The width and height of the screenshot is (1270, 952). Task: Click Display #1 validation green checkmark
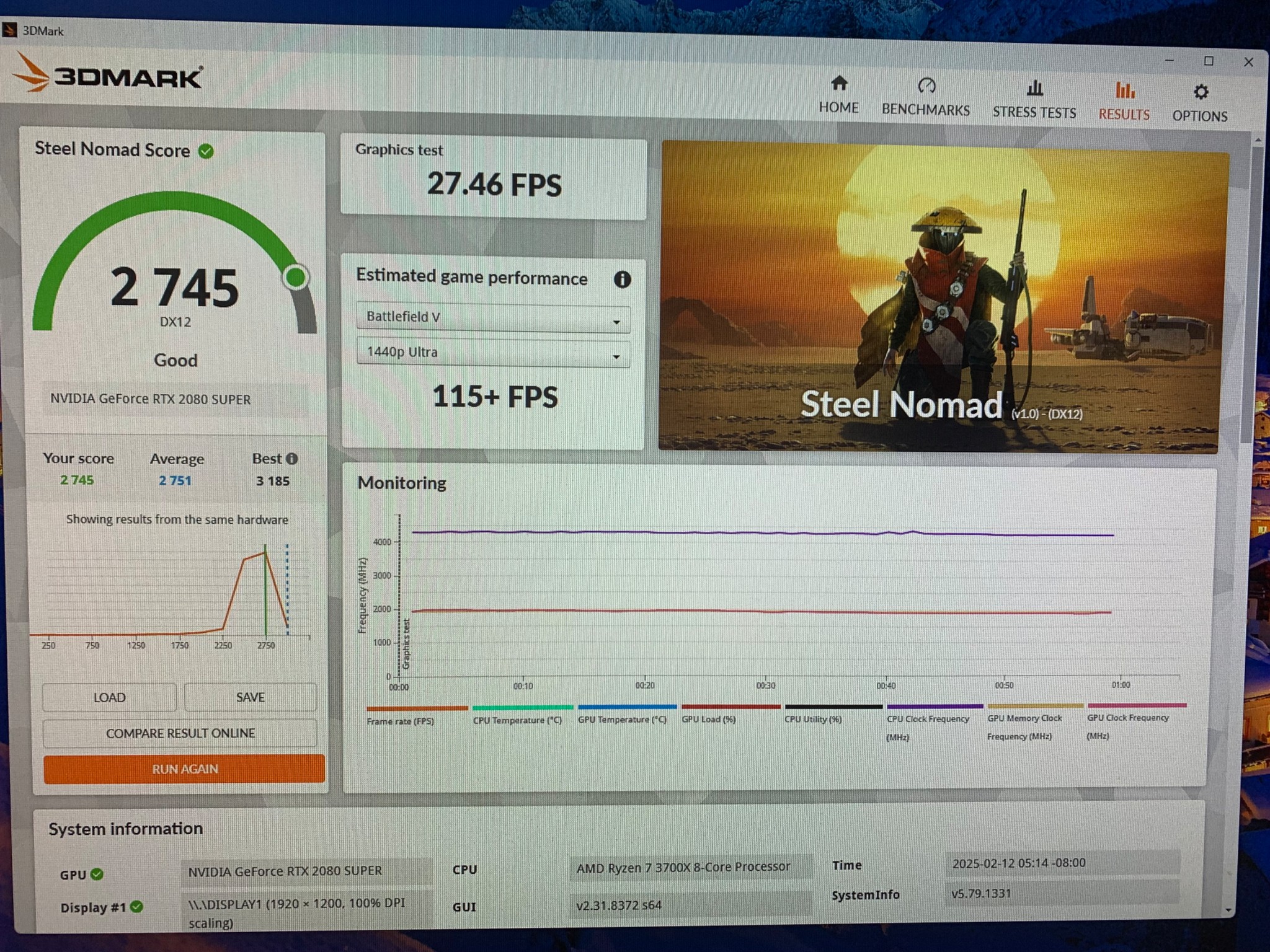(137, 907)
